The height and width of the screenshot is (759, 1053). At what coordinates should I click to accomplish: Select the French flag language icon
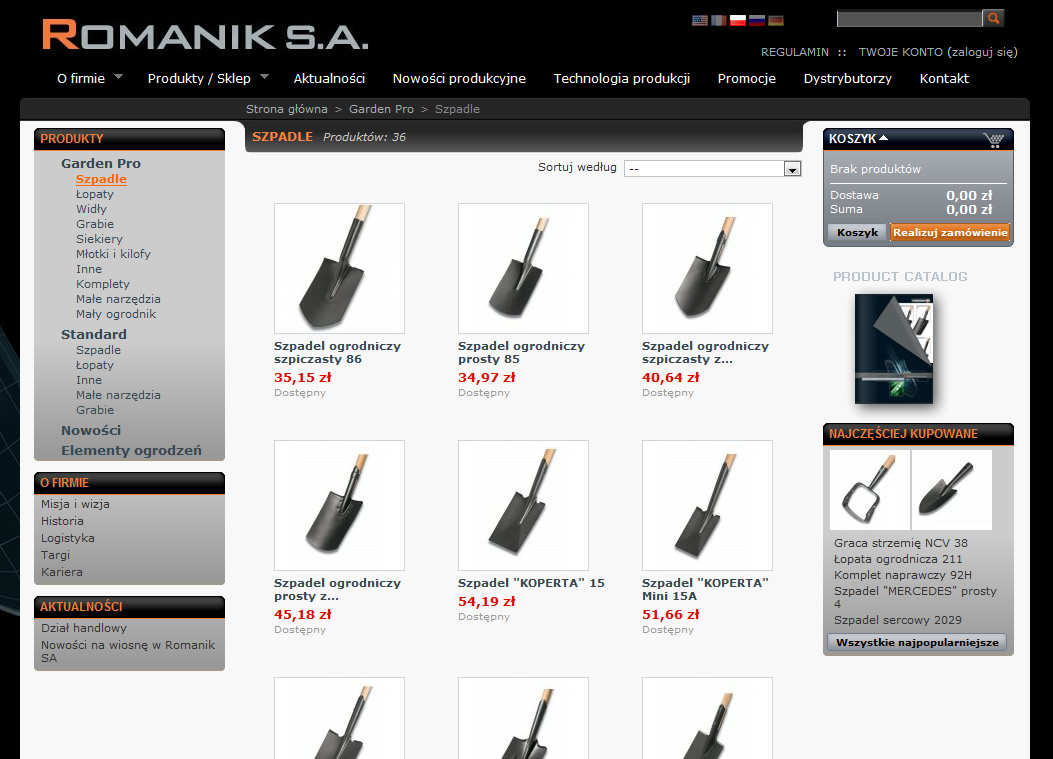tap(719, 20)
